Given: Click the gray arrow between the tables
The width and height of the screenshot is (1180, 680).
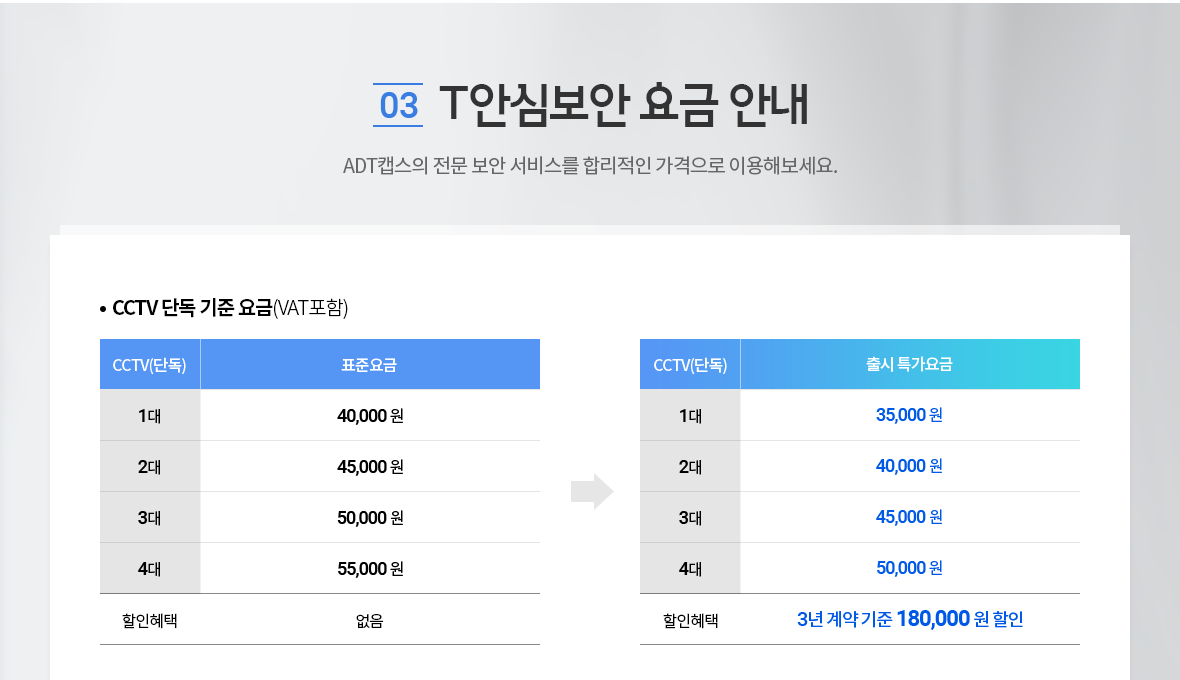Looking at the screenshot, I should point(592,491).
